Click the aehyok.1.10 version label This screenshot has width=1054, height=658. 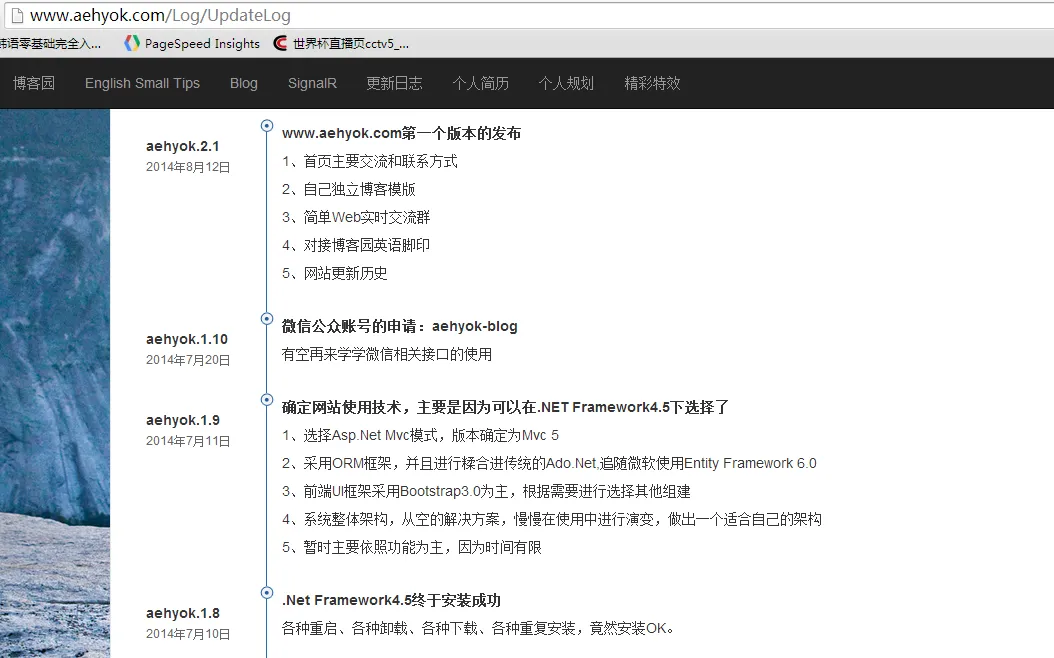[187, 339]
